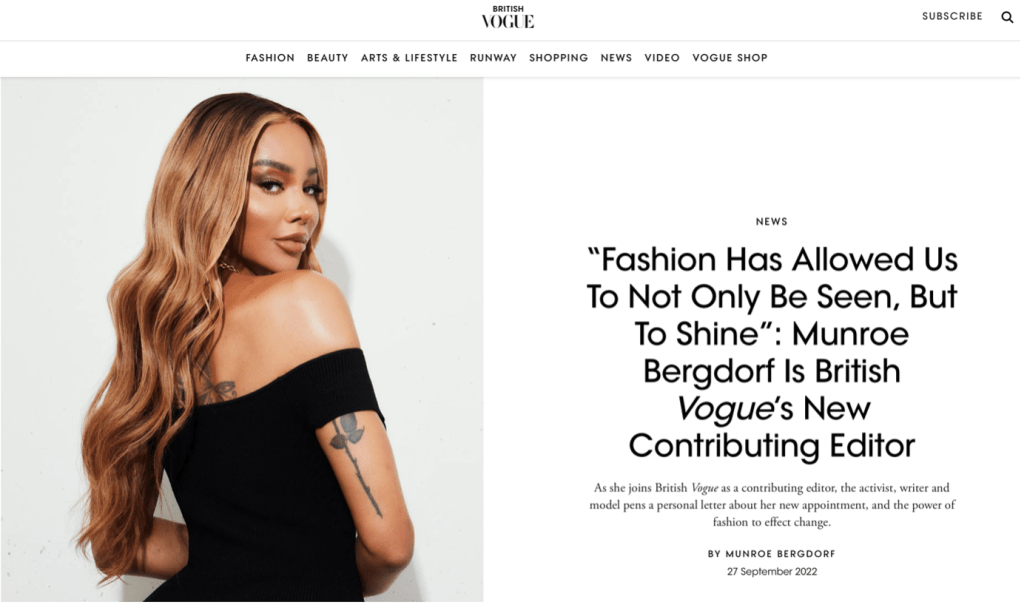Select the Runway navigation item

[493, 58]
